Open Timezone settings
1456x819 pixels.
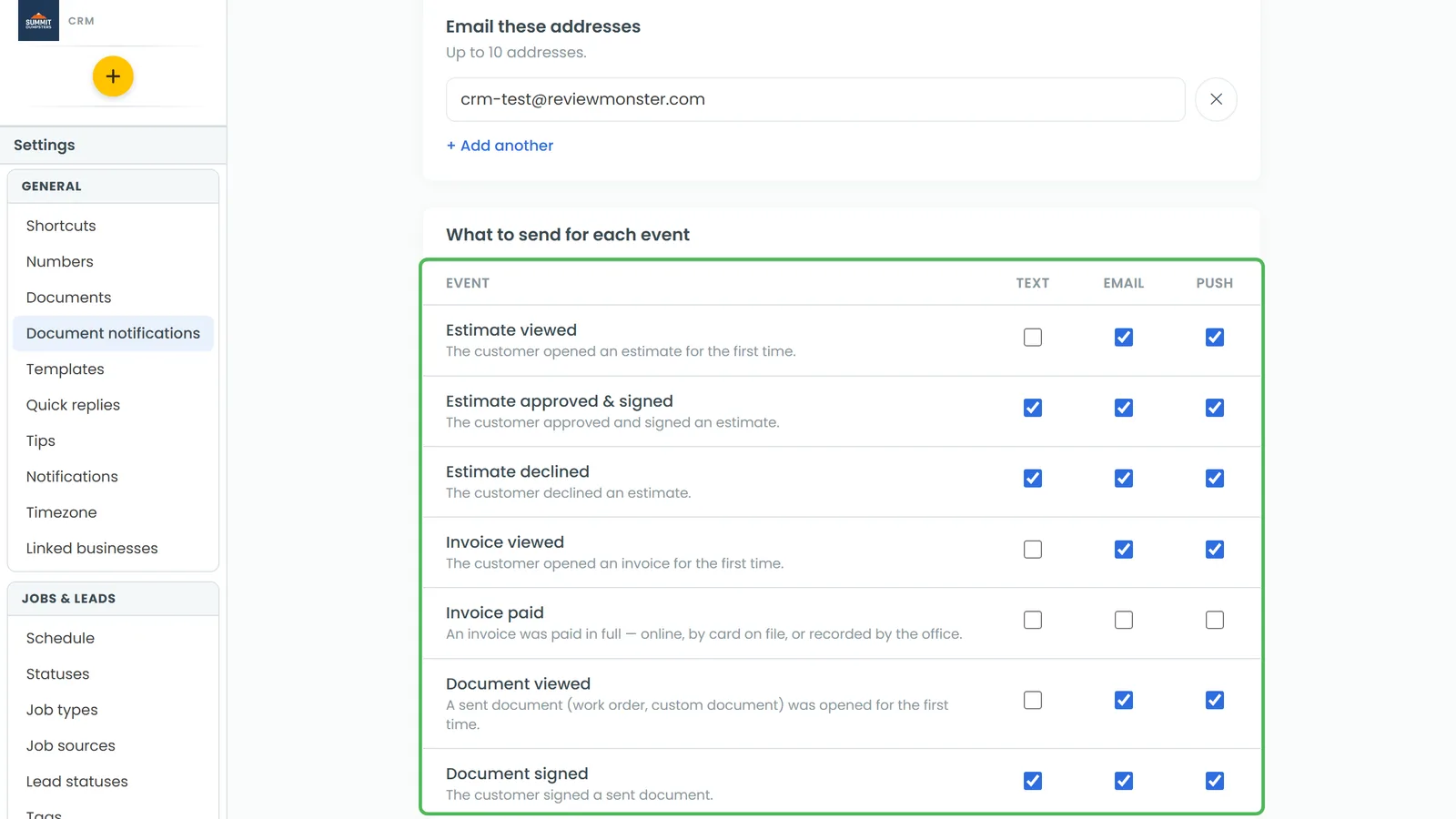coord(113,512)
